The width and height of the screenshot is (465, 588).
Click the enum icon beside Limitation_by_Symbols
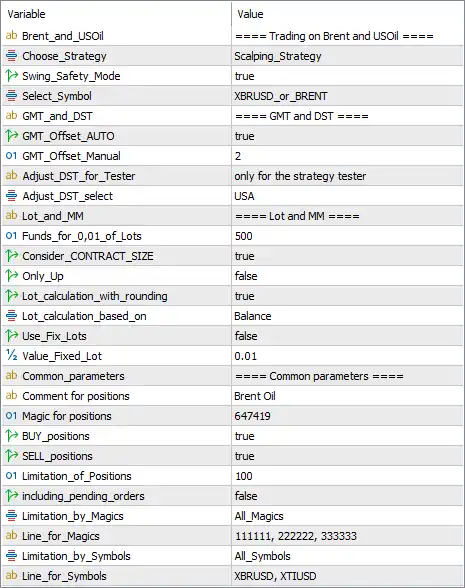click(12, 555)
